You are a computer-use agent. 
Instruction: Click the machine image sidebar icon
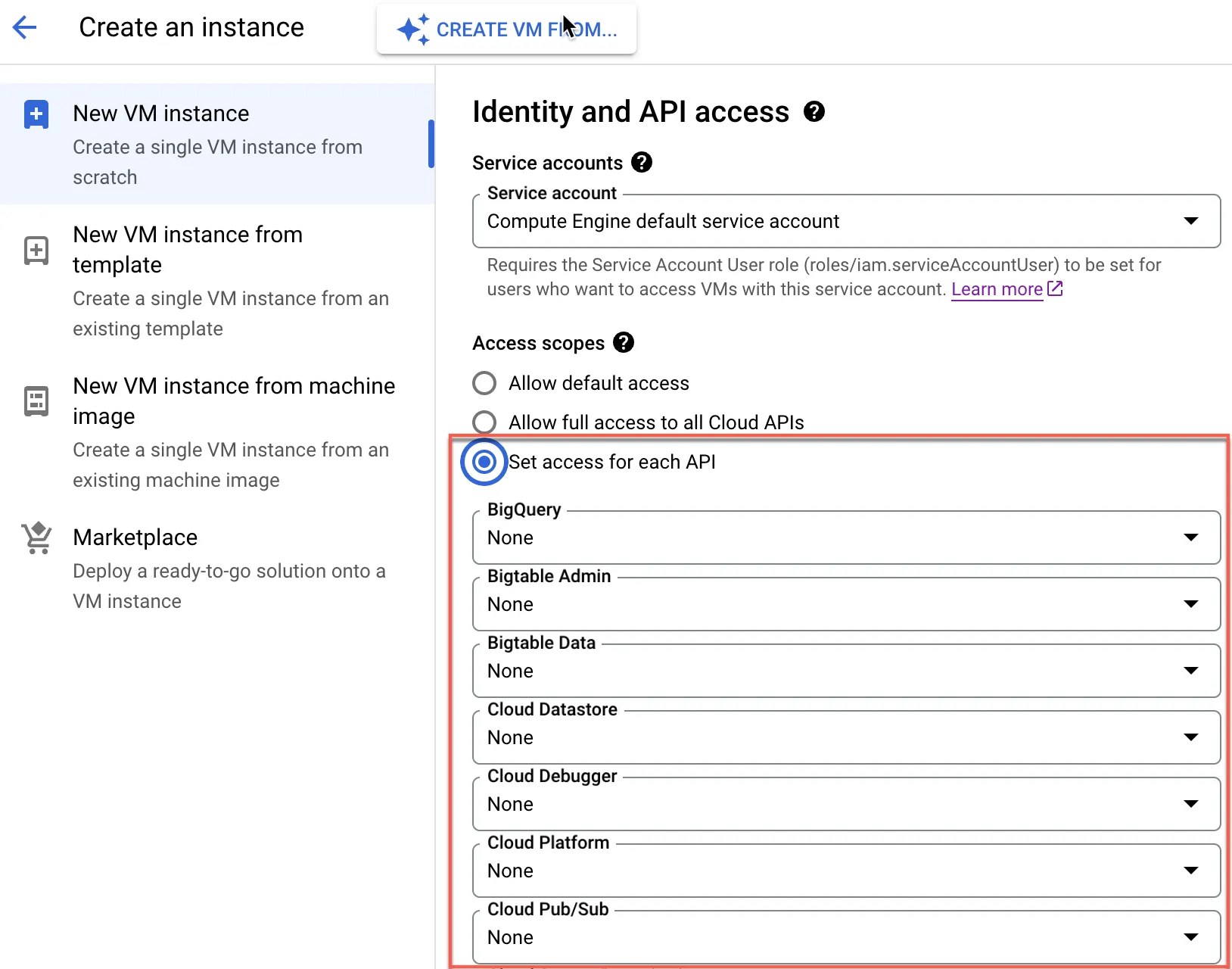coord(36,401)
